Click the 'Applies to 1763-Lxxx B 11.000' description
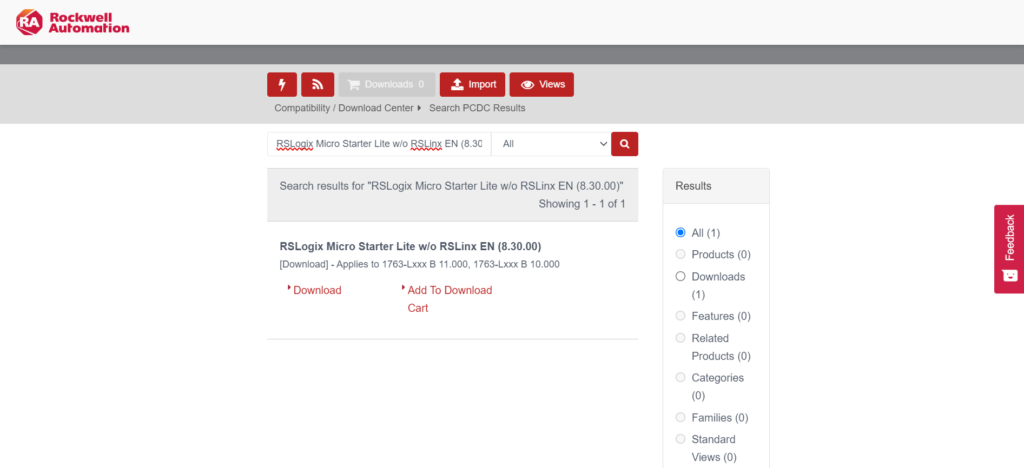The image size is (1024, 468). pyautogui.click(x=419, y=264)
